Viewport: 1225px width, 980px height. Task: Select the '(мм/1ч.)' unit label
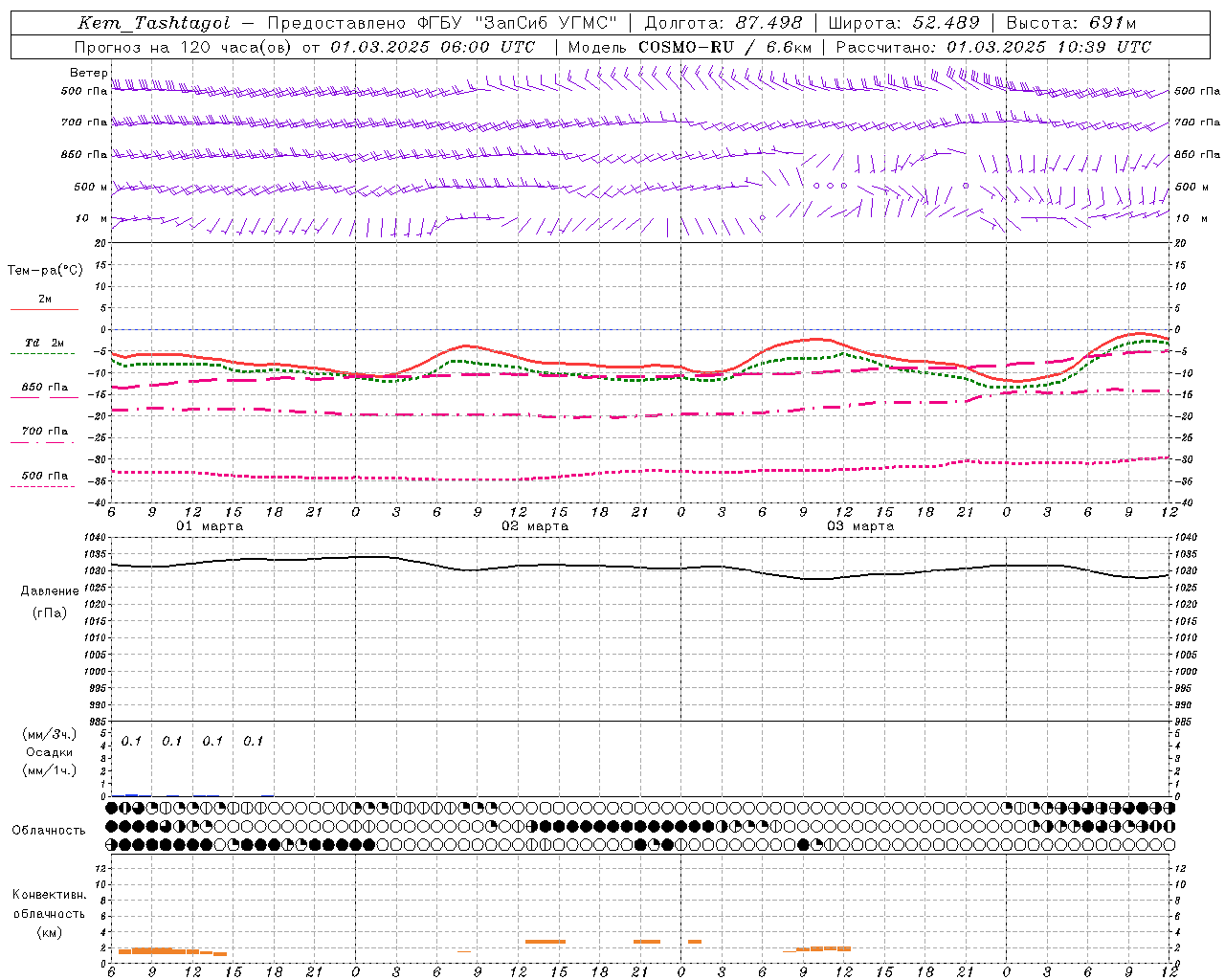50,770
